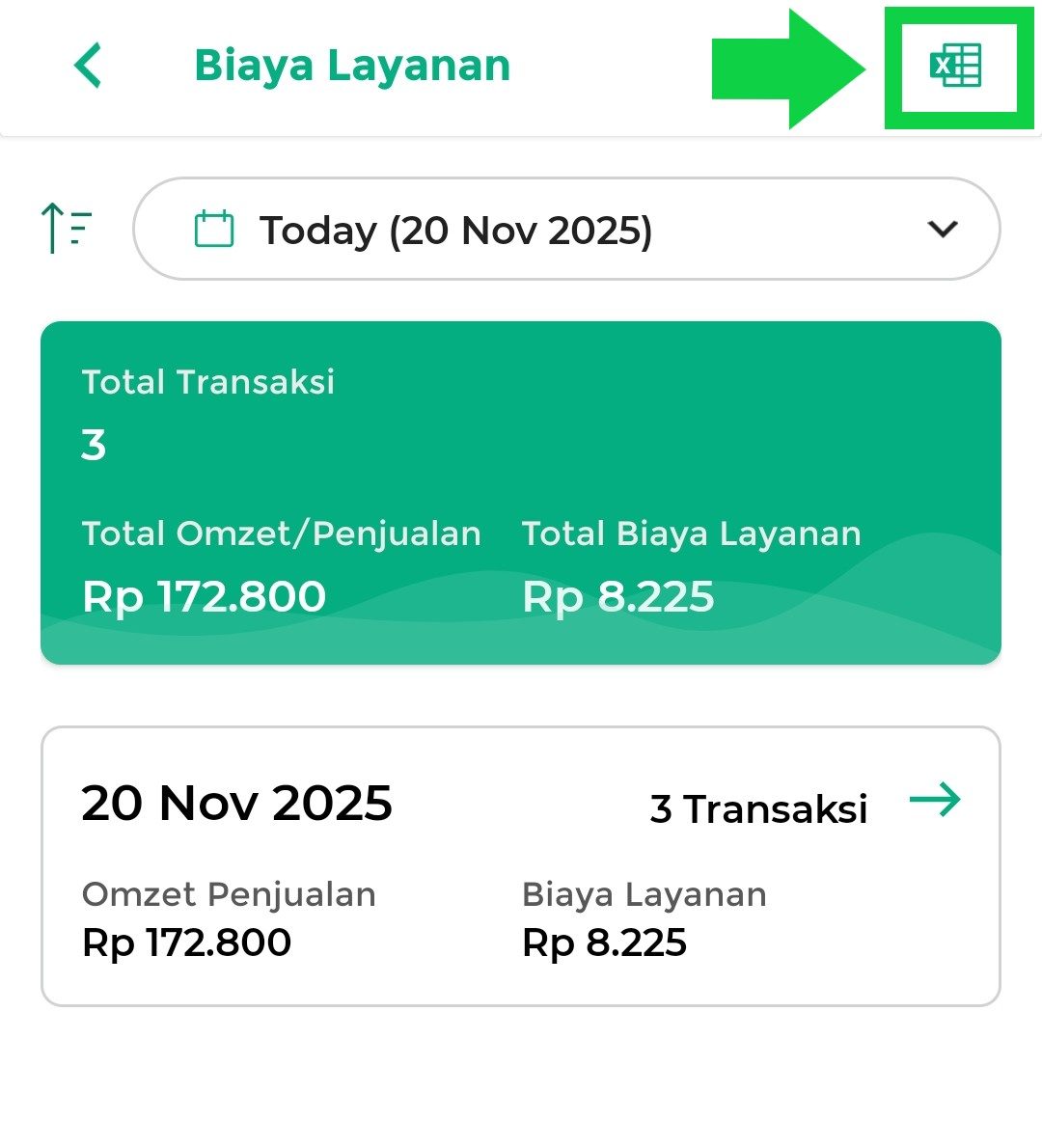Image resolution: width=1042 pixels, height=1148 pixels.
Task: Open details via the right arrow icon
Action: pyautogui.click(x=935, y=800)
